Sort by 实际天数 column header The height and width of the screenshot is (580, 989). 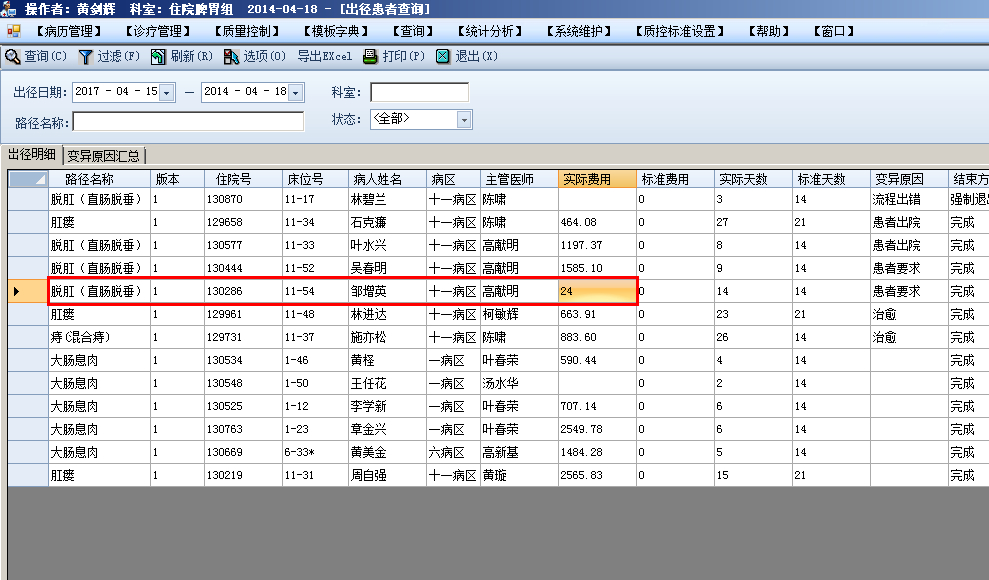pos(752,179)
